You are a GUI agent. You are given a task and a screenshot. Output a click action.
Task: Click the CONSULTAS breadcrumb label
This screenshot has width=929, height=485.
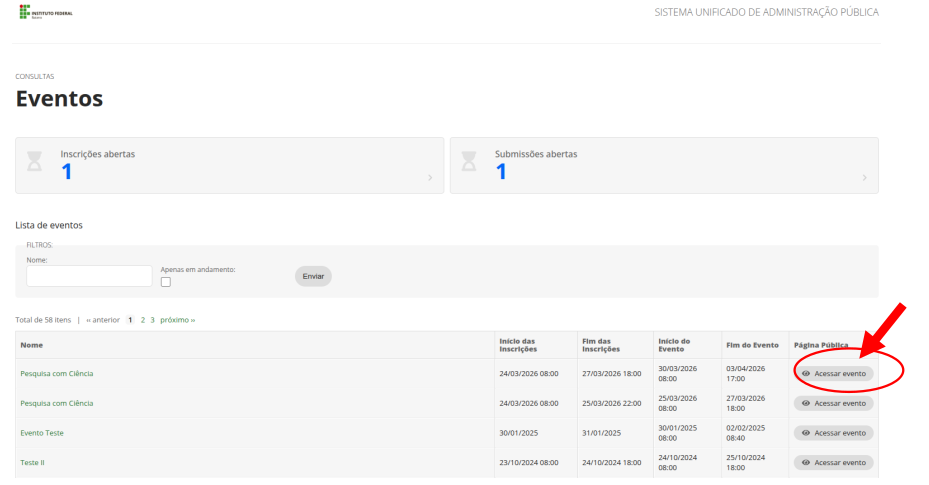click(34, 76)
